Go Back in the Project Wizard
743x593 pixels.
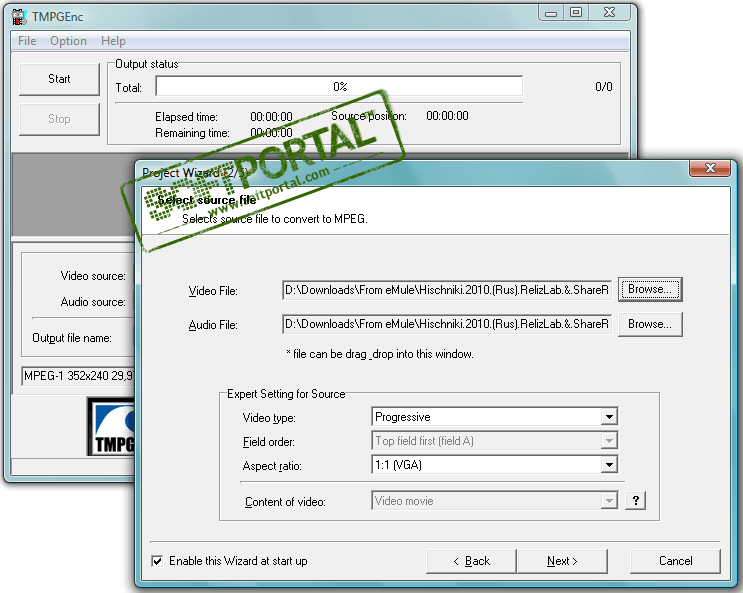471,561
